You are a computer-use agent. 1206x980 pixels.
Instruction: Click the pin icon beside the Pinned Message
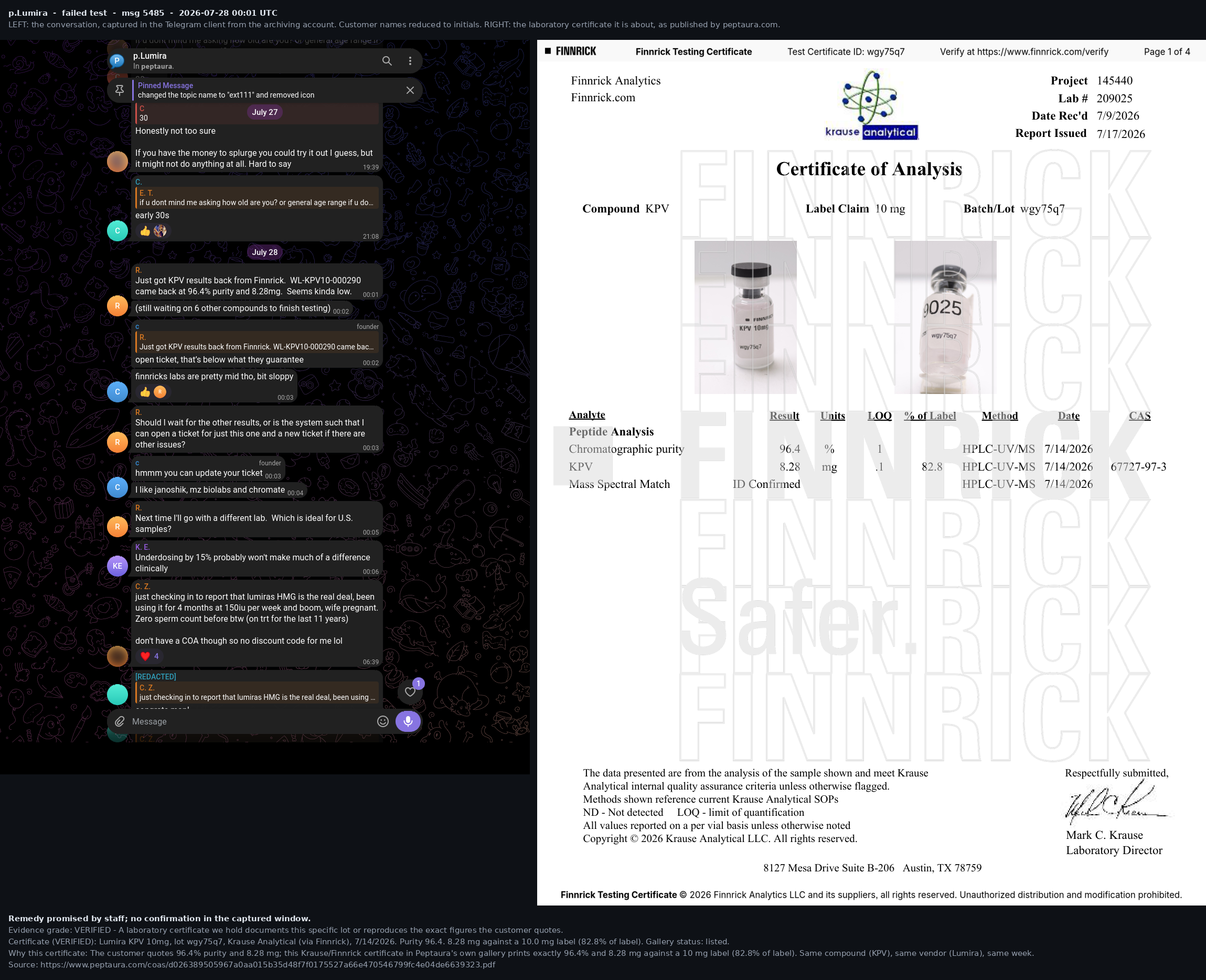[120, 90]
